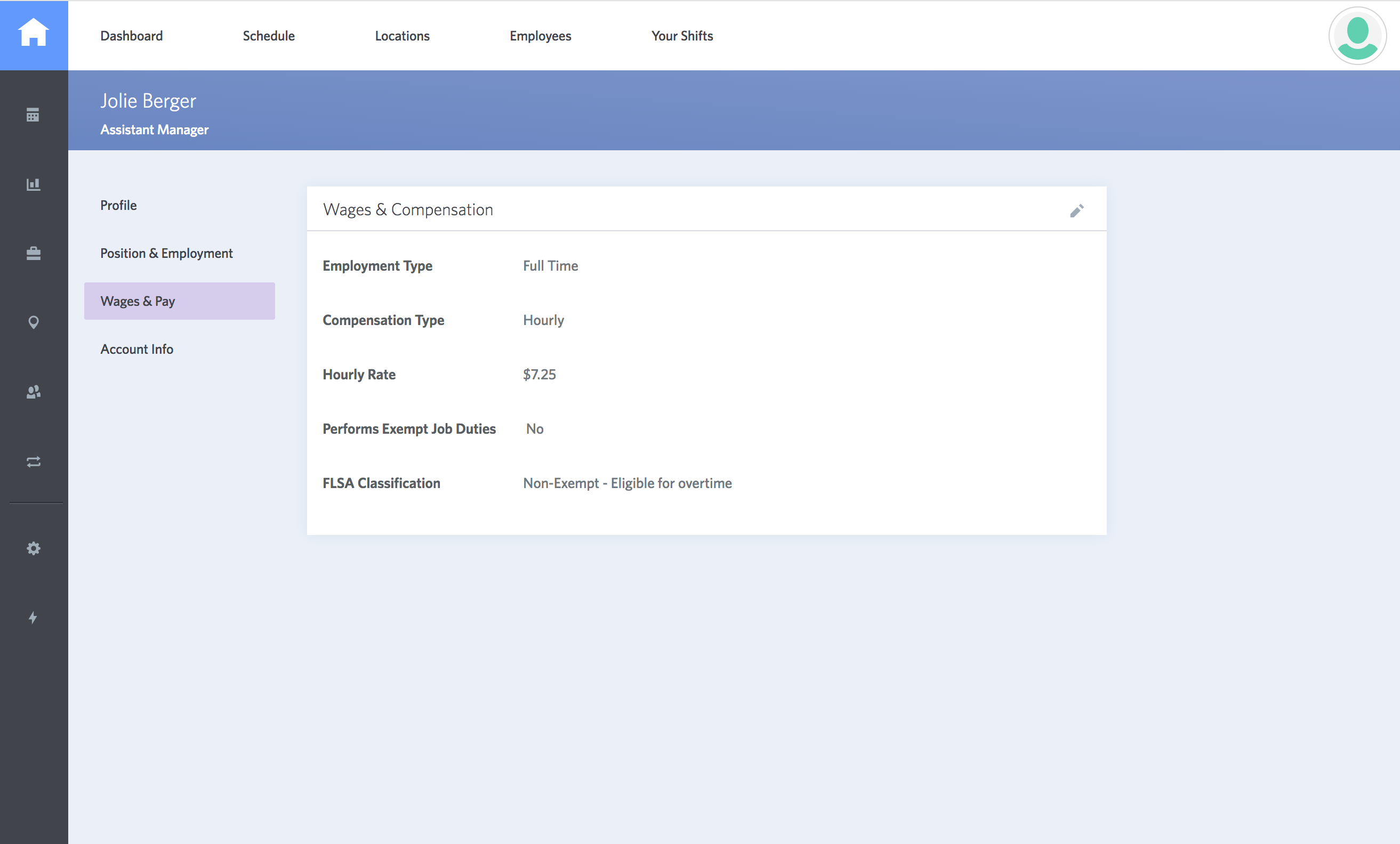Open the Position & Employment section
This screenshot has width=1400, height=844.
[166, 253]
